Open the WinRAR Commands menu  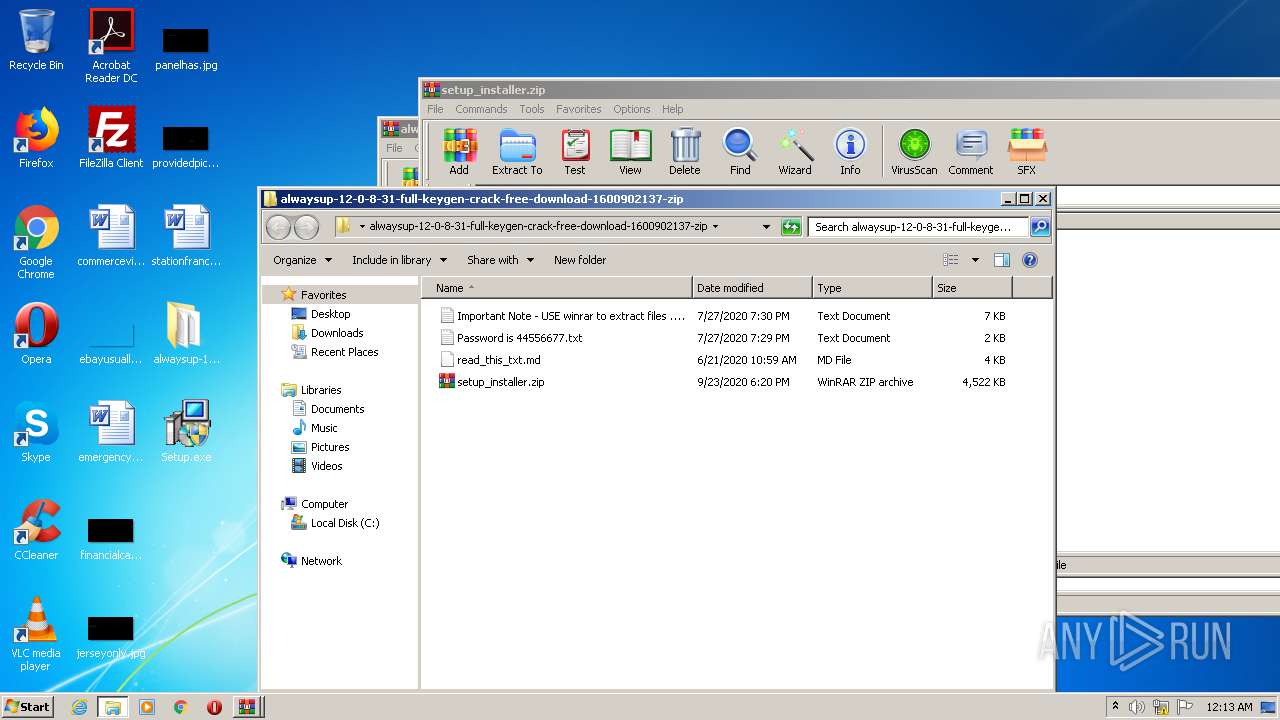click(481, 109)
